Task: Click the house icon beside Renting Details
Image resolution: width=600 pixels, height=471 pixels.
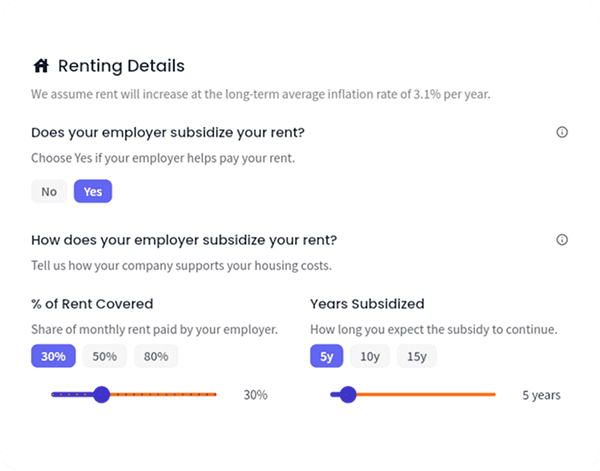Action: click(41, 67)
